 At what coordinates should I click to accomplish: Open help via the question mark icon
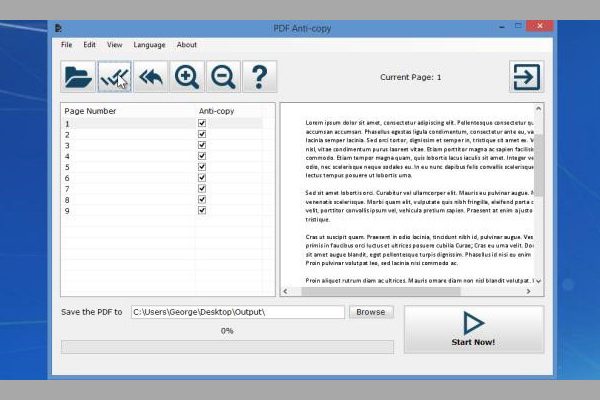tap(258, 76)
